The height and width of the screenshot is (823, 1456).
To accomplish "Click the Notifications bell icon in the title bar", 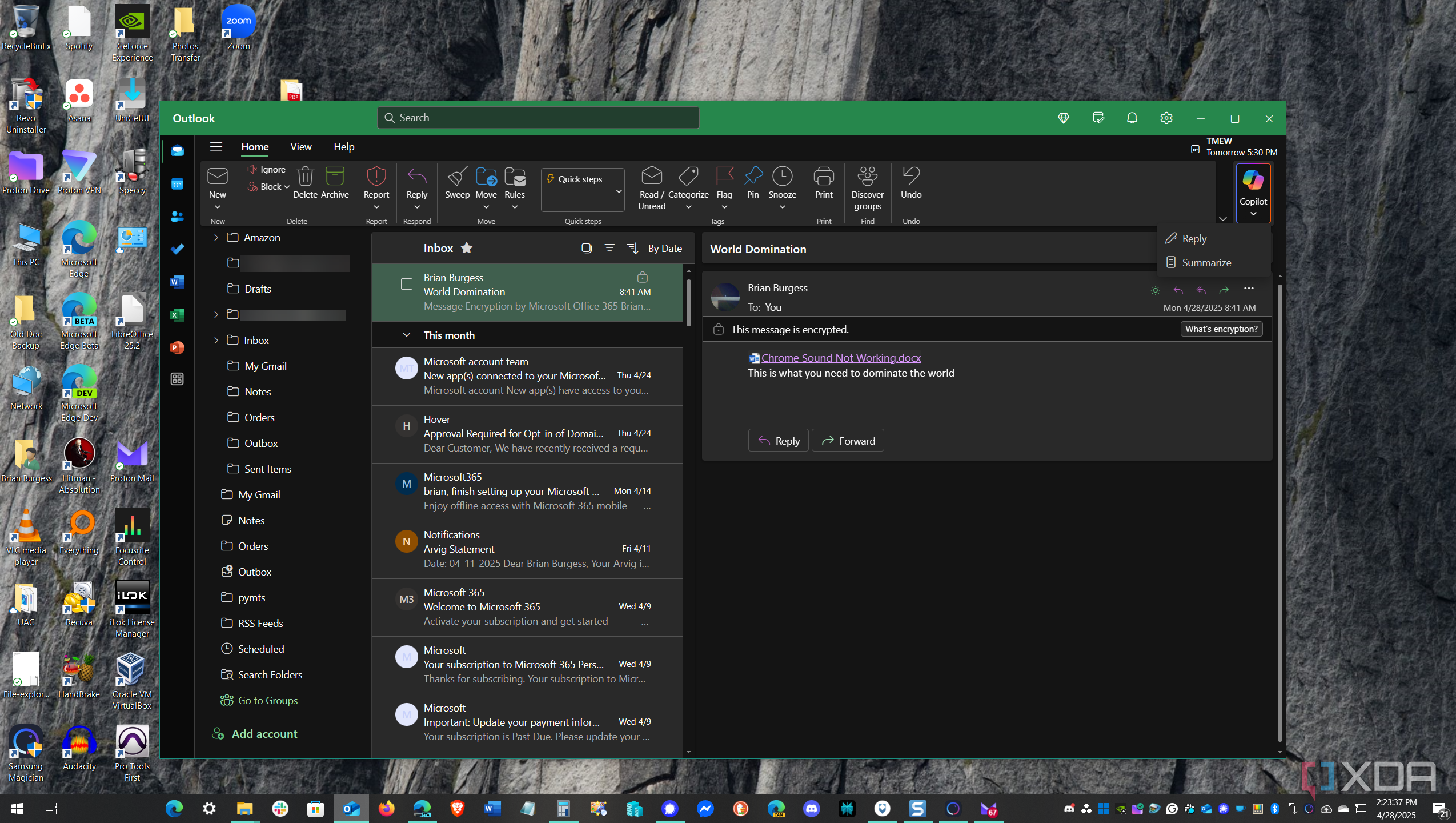I will point(1132,118).
